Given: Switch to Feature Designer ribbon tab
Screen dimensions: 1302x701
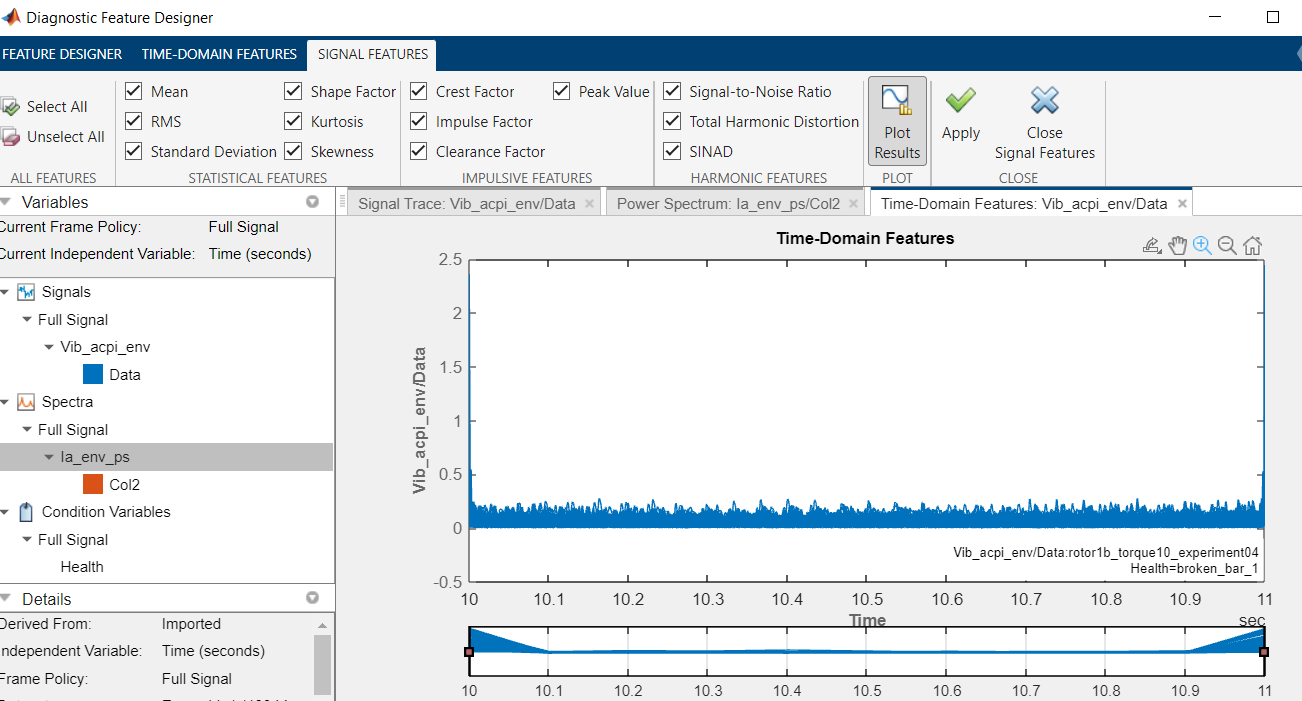Looking at the screenshot, I should point(62,54).
